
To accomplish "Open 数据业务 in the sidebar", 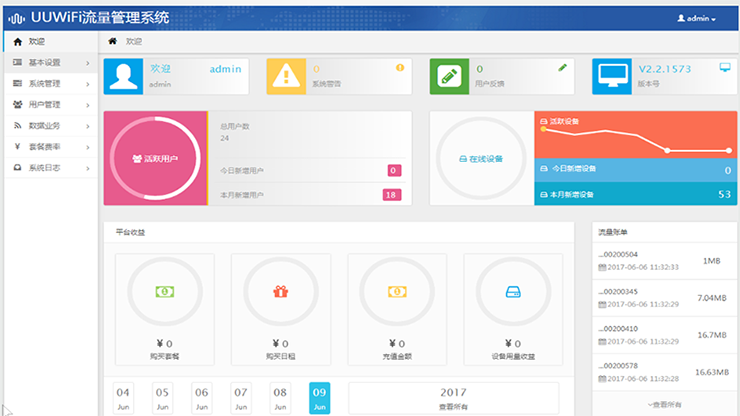I will point(49,125).
